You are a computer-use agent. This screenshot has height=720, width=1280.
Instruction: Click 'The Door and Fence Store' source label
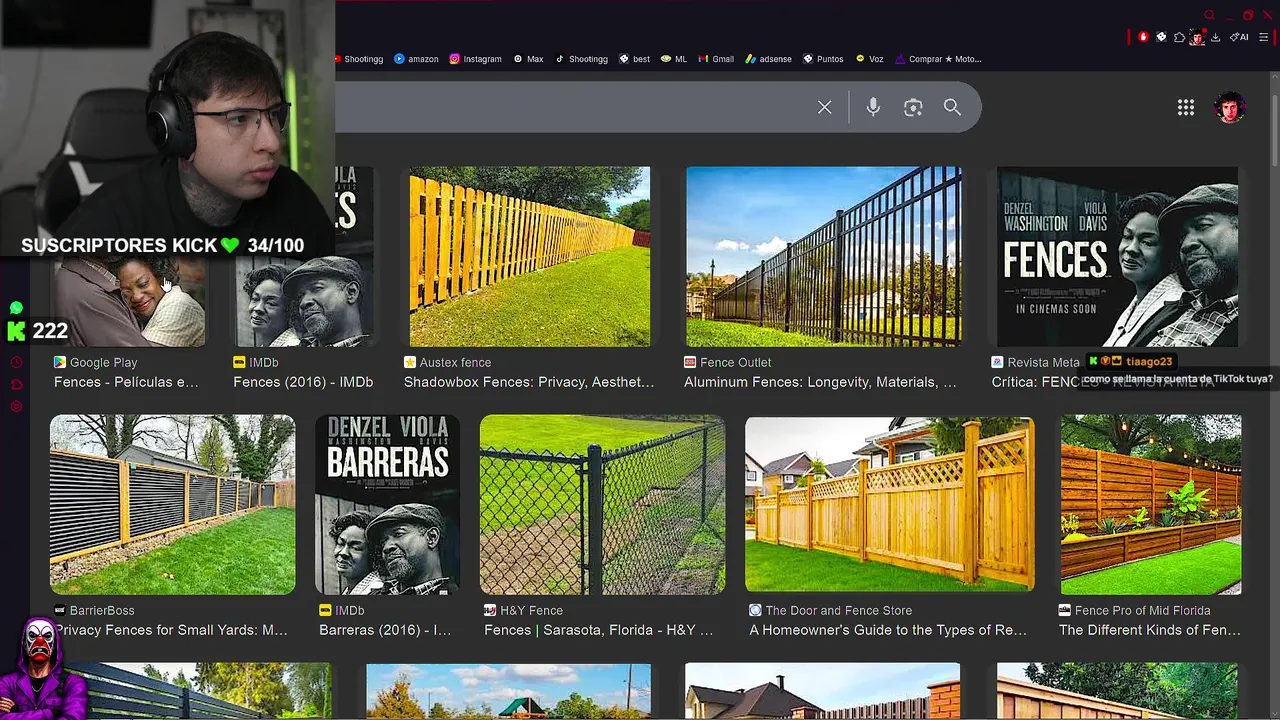pyautogui.click(x=838, y=611)
